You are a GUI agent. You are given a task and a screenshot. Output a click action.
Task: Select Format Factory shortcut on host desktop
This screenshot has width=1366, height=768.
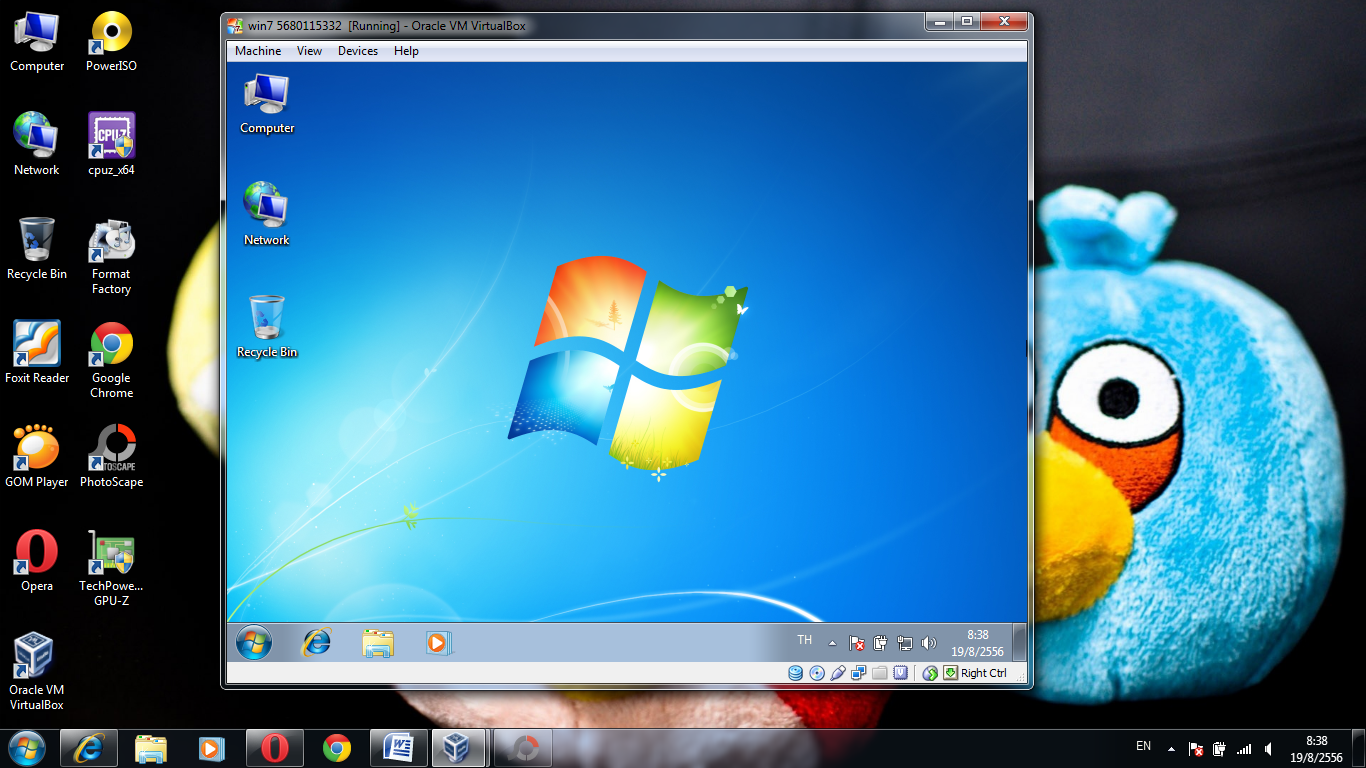pyautogui.click(x=111, y=257)
